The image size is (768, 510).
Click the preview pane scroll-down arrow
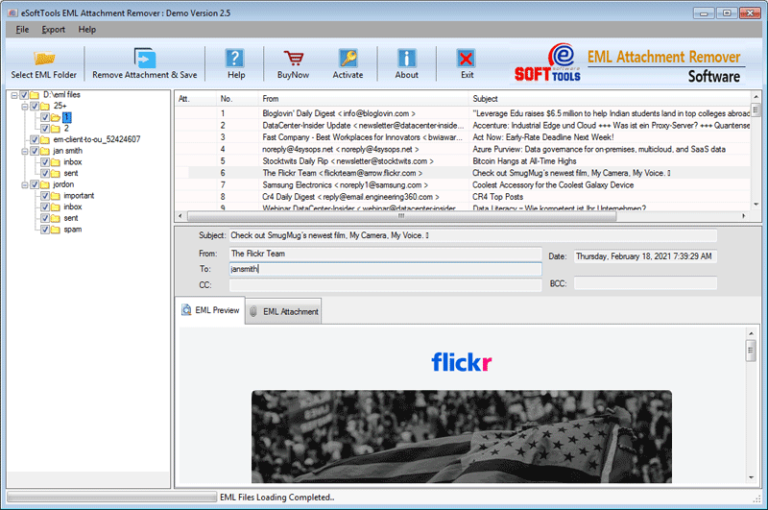[751, 478]
